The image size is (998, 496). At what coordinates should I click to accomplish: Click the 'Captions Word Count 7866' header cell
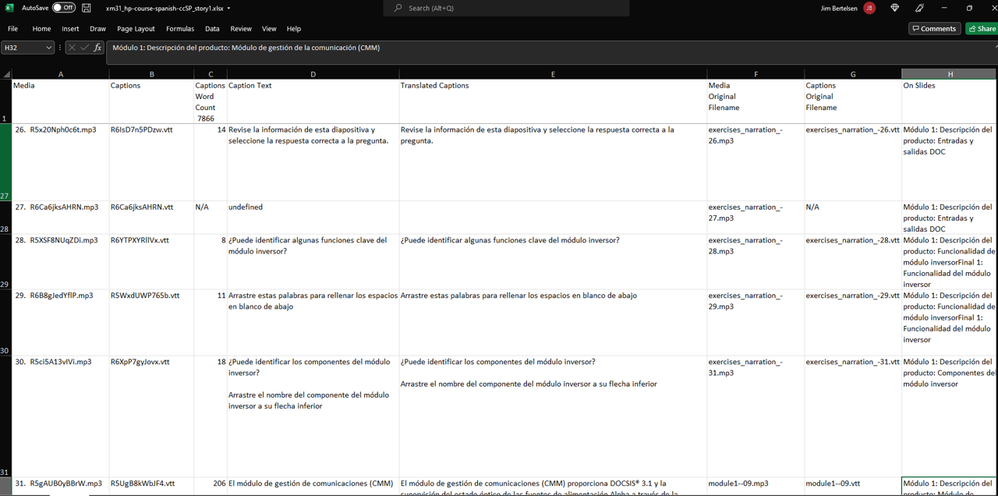click(x=210, y=102)
